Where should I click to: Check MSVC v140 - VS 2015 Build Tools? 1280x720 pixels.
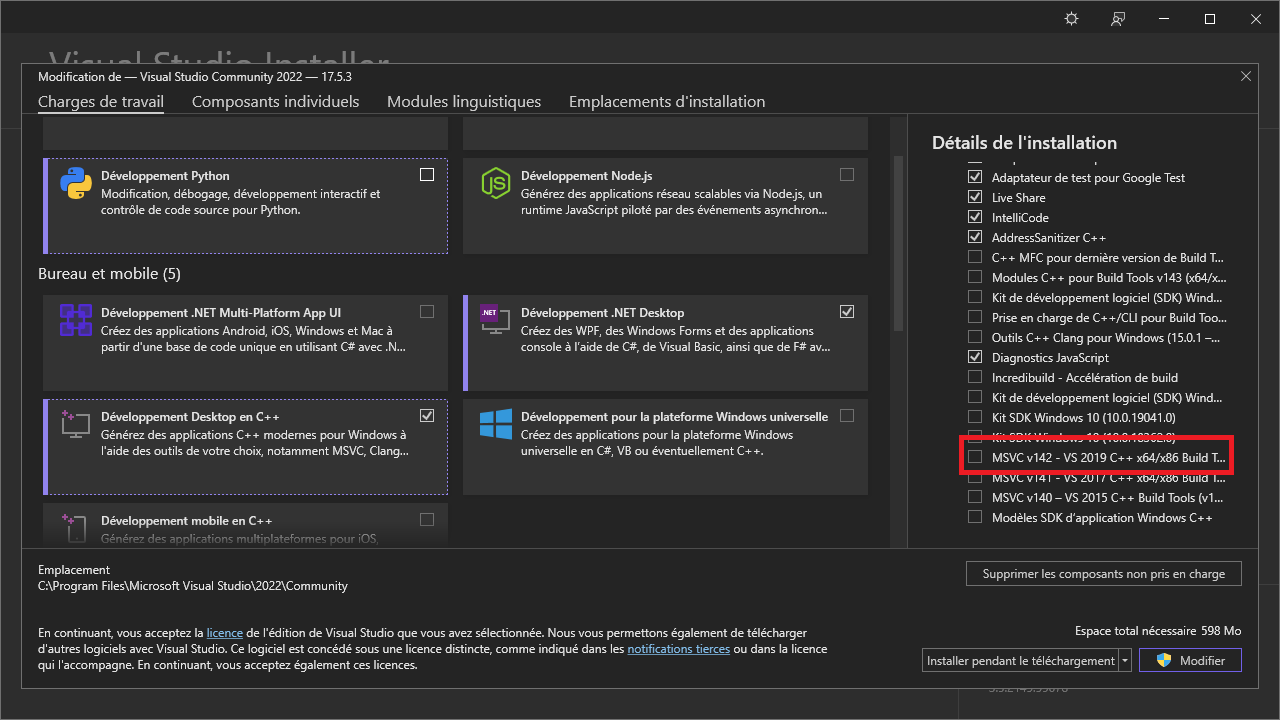click(x=975, y=497)
